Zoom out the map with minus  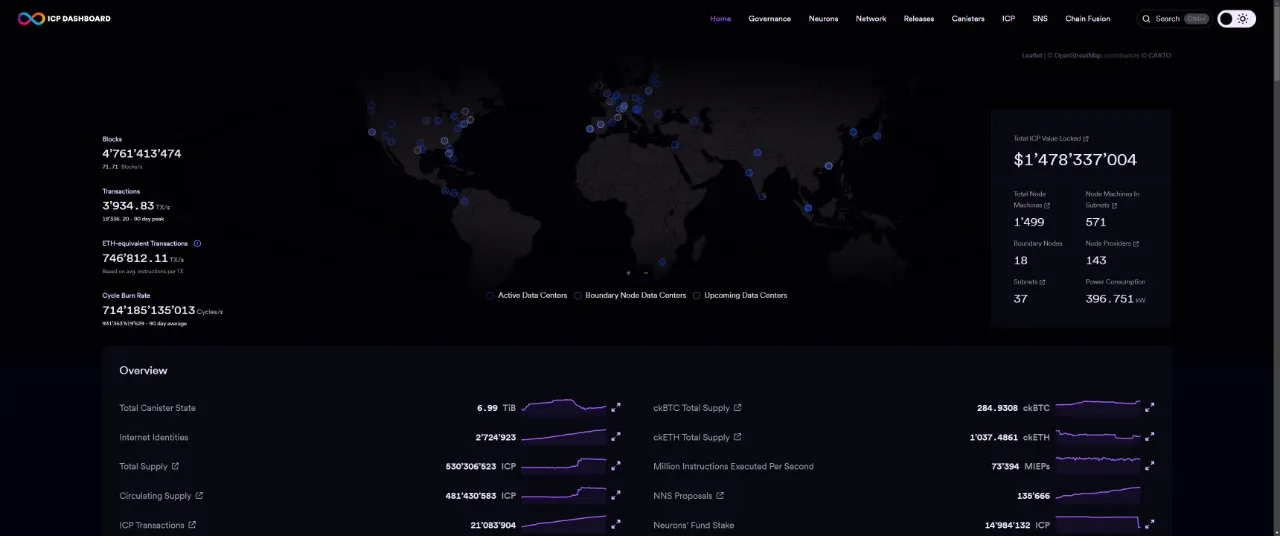646,272
